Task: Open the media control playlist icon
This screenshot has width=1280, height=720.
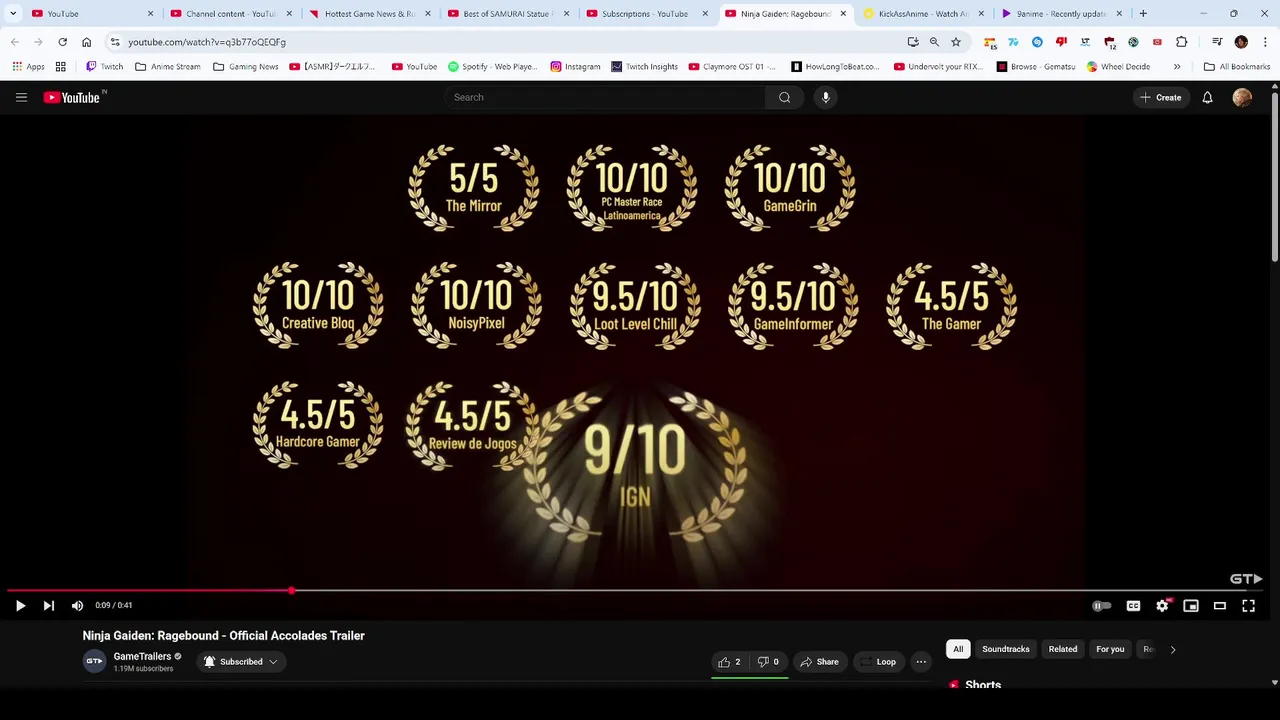Action: [1216, 42]
